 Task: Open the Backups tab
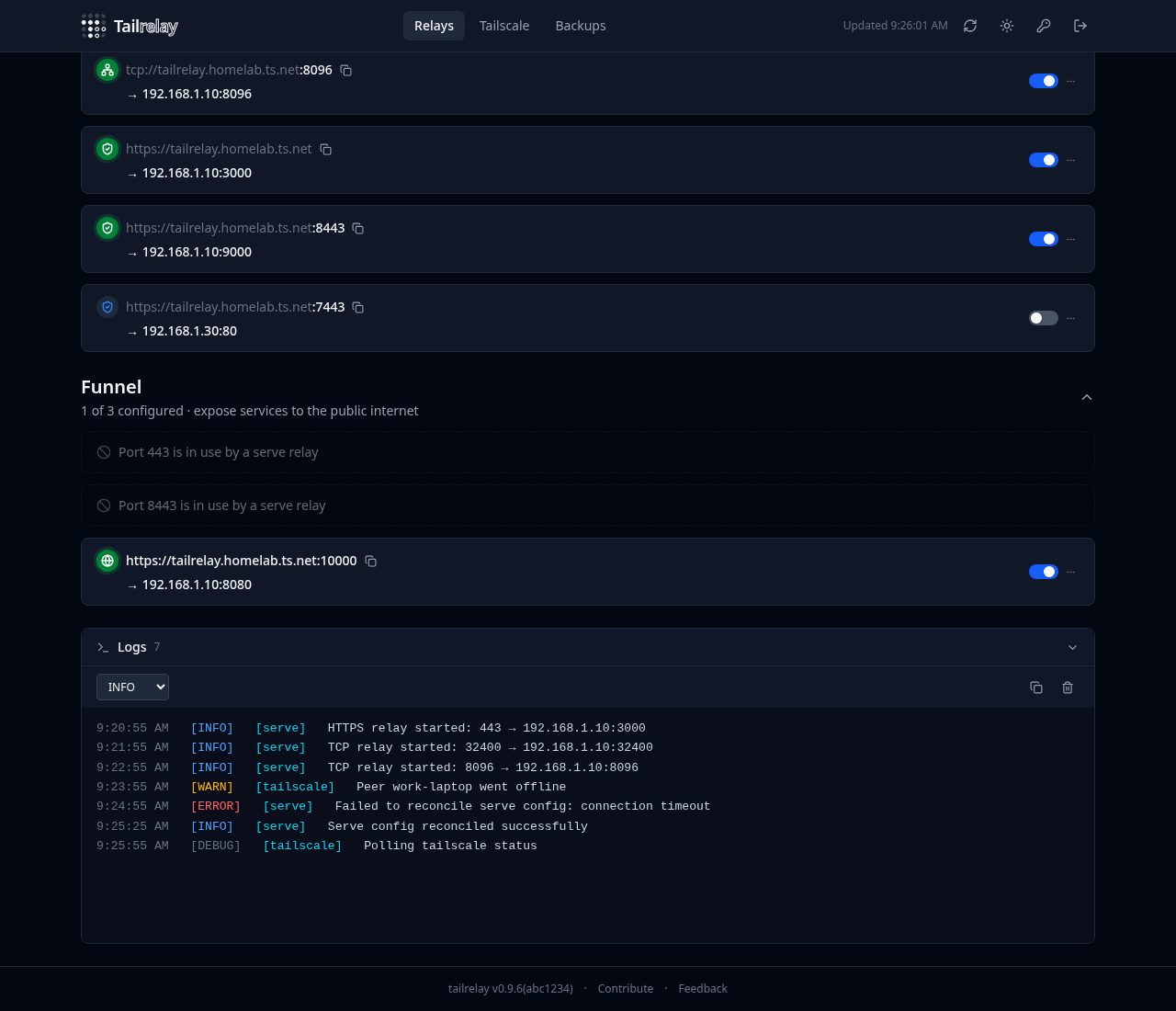click(x=581, y=26)
